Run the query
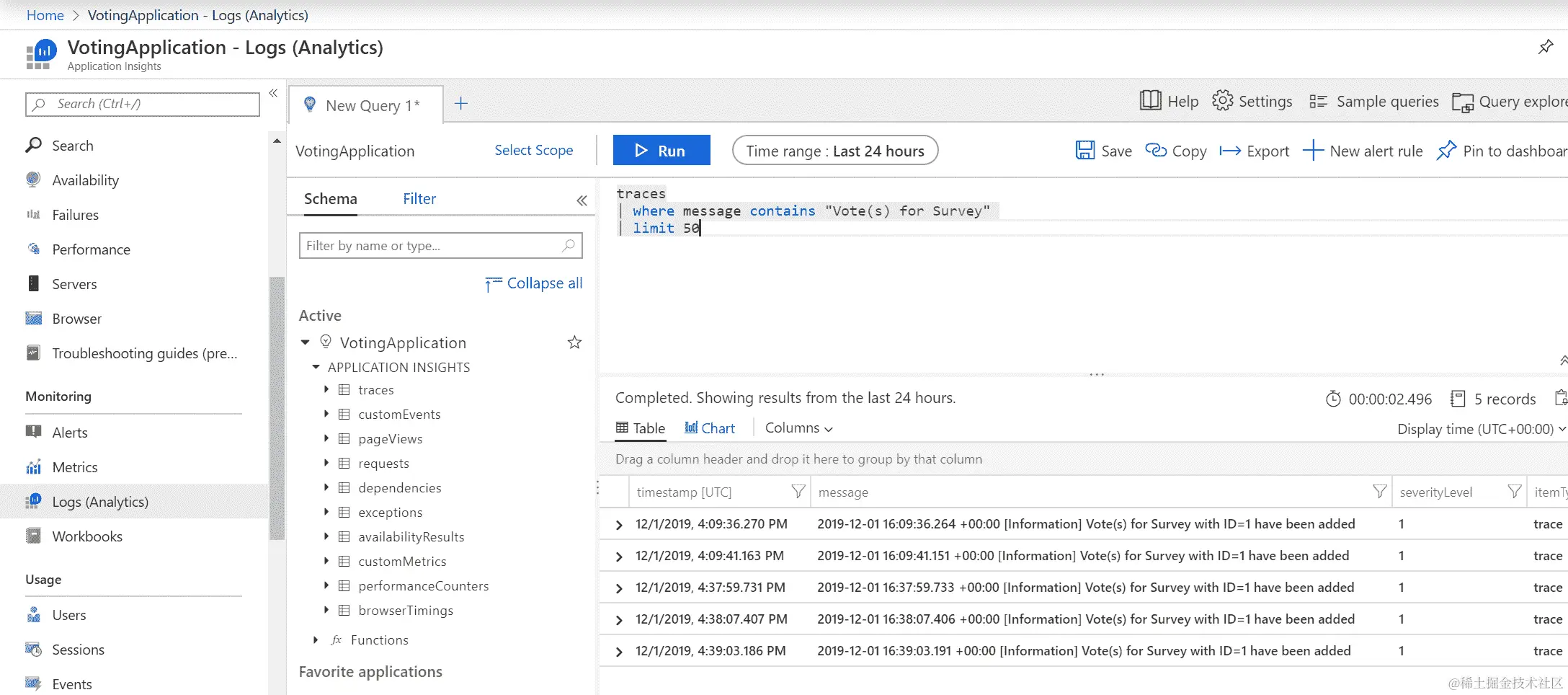This screenshot has width=1568, height=695. [661, 150]
